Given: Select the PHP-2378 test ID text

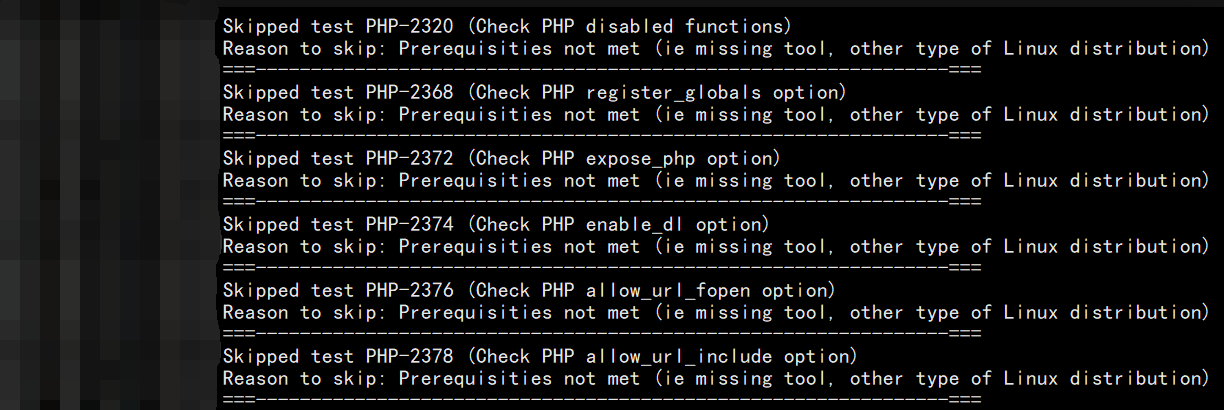Looking at the screenshot, I should pyautogui.click(x=410, y=356).
